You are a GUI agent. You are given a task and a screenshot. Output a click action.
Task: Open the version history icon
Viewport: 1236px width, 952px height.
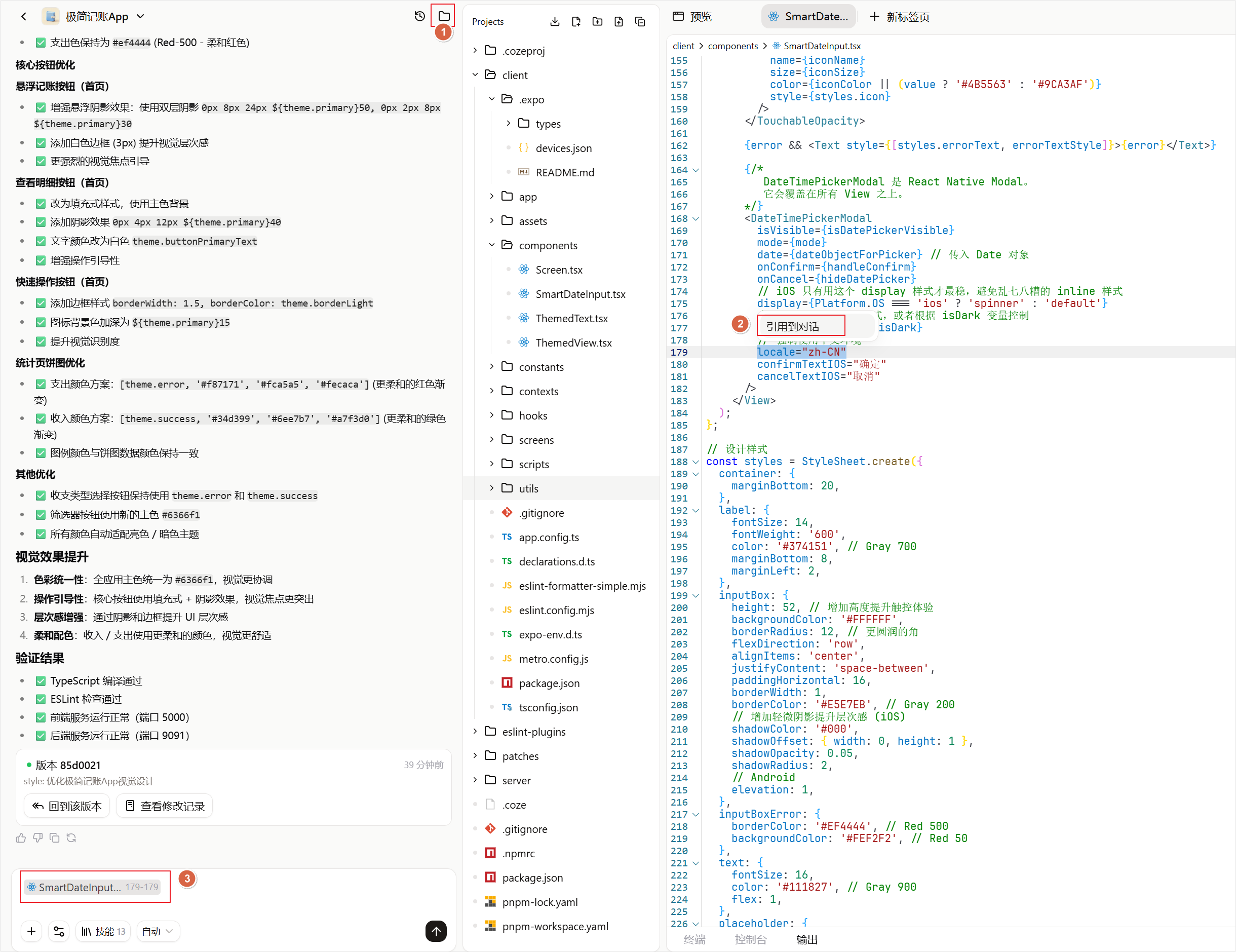[419, 16]
